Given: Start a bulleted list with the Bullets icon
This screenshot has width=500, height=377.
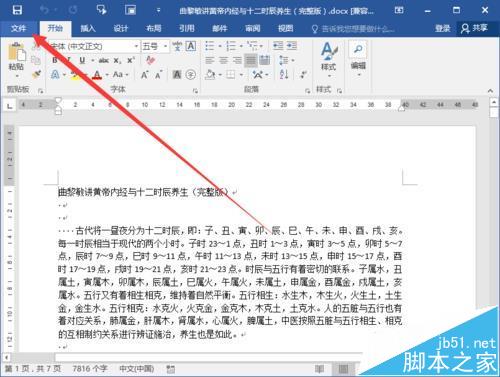Looking at the screenshot, I should 209,46.
